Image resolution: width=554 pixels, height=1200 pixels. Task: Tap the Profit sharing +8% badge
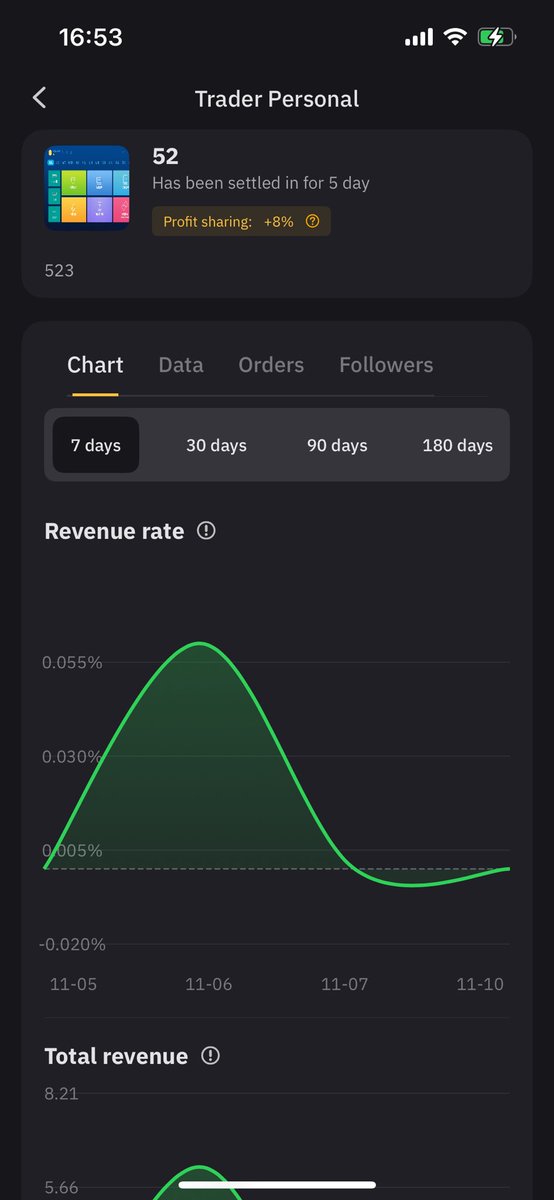[x=241, y=222]
